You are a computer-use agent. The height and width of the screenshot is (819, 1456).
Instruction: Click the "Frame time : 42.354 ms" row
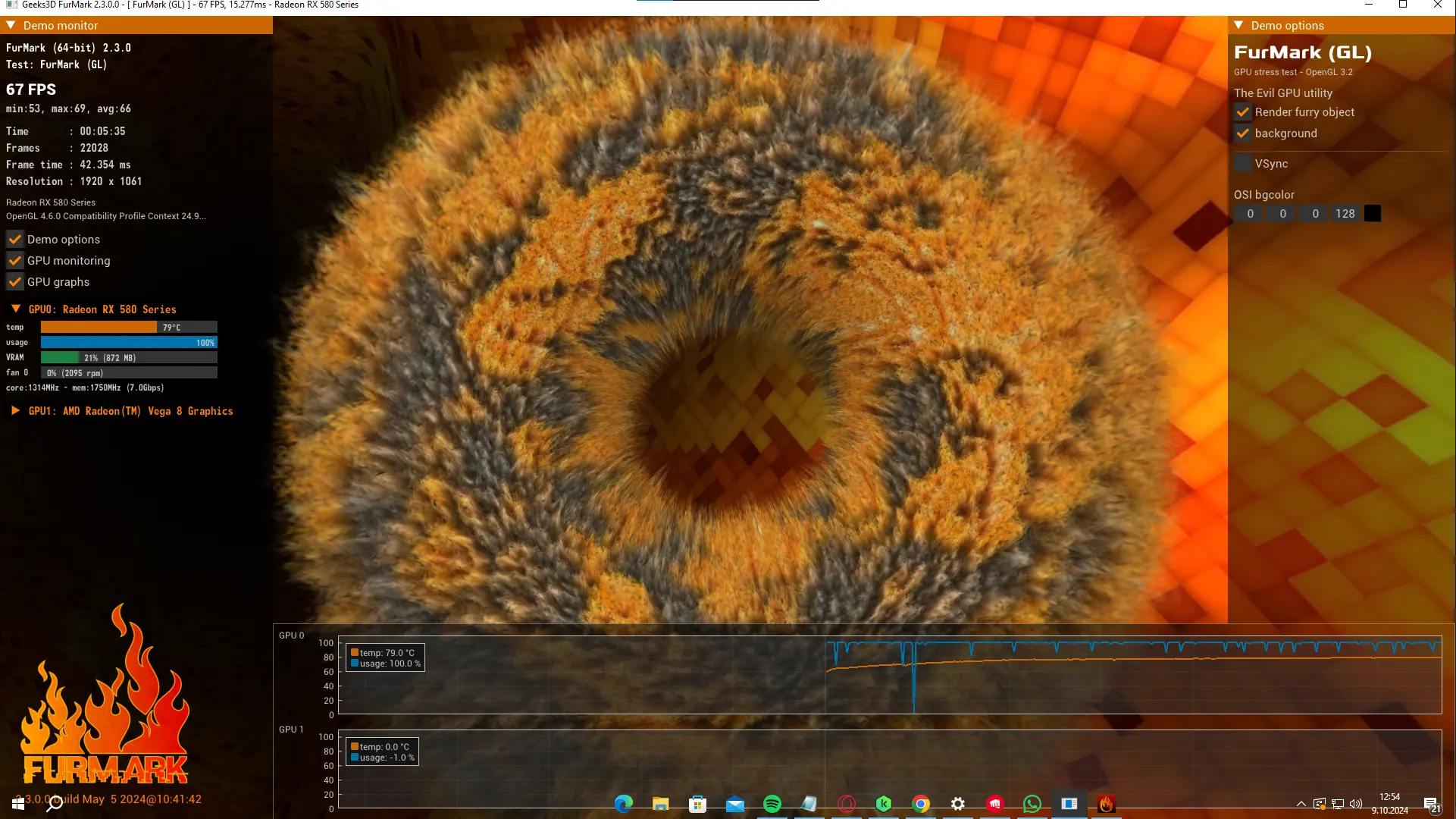click(x=68, y=165)
